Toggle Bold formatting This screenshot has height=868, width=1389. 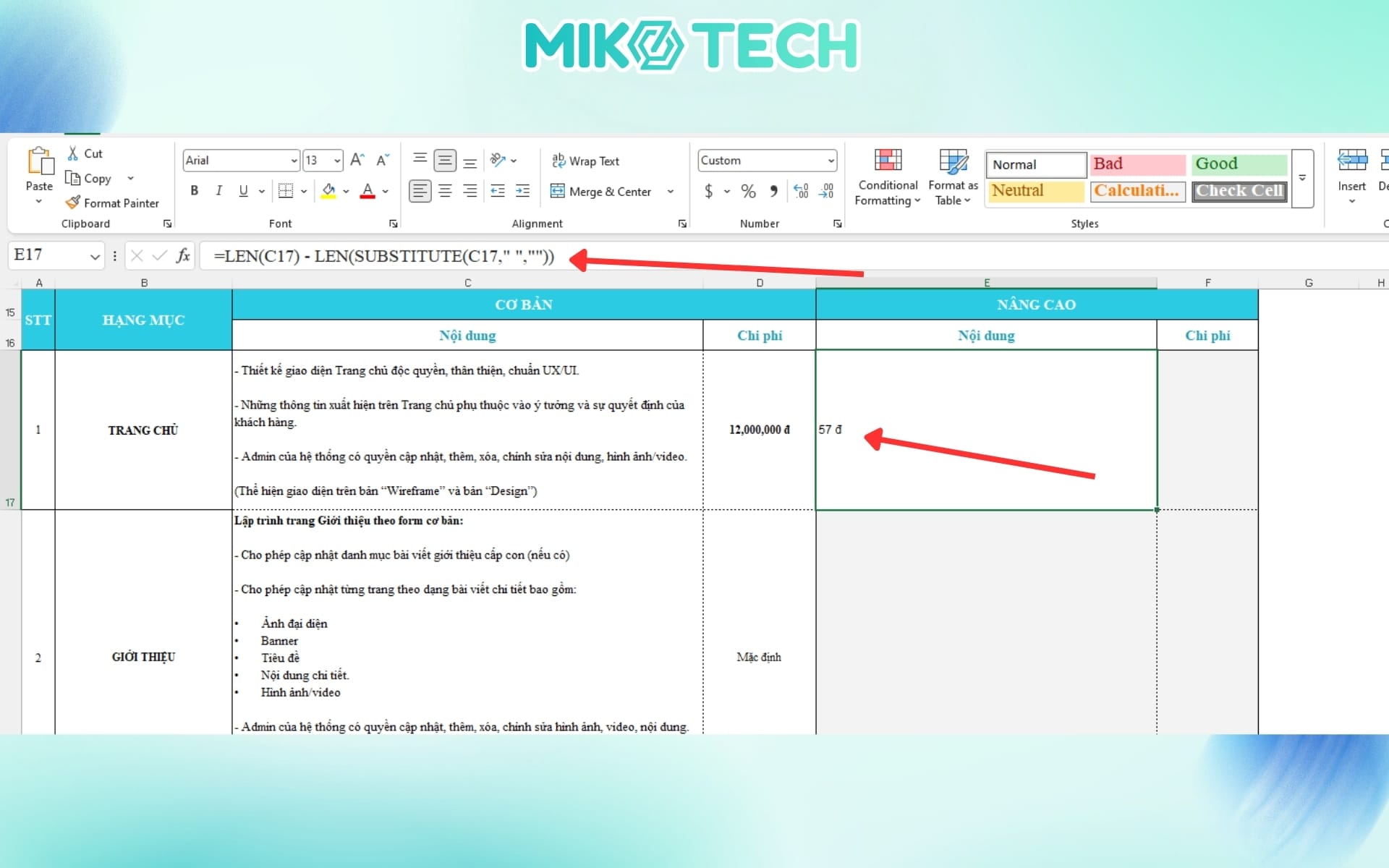click(194, 191)
